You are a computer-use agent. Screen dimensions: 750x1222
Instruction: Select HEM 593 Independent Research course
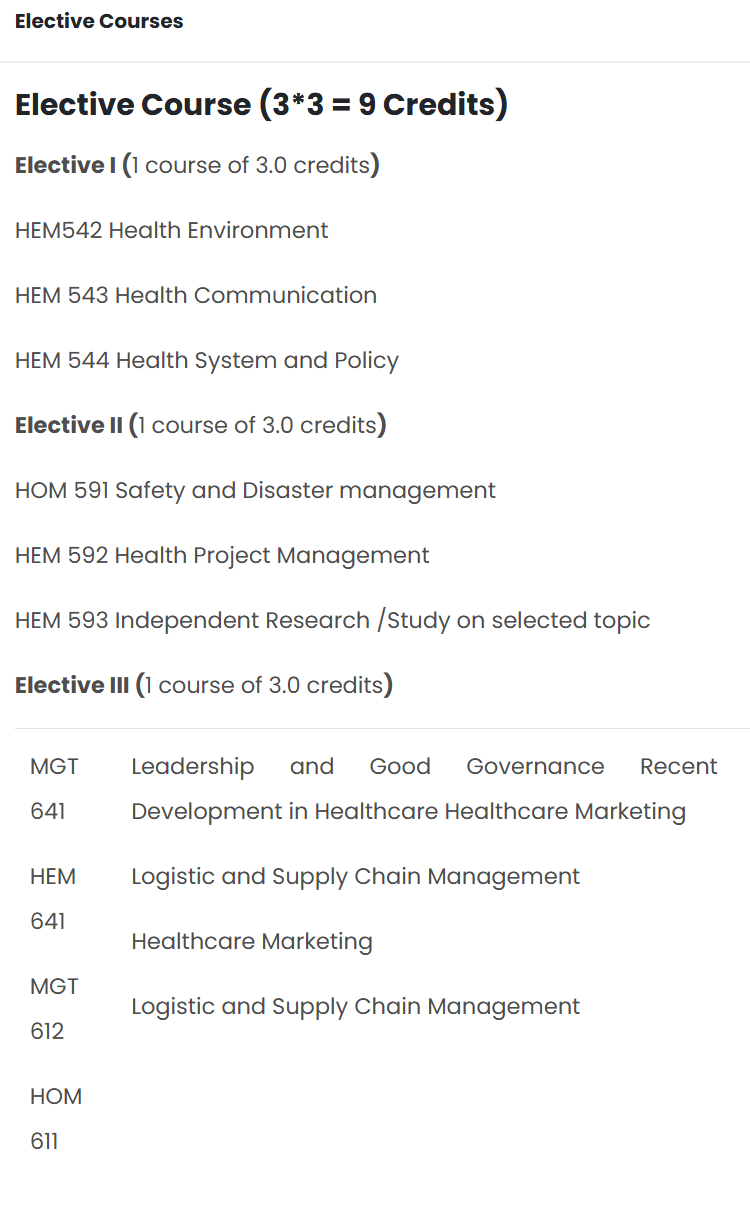[332, 621]
